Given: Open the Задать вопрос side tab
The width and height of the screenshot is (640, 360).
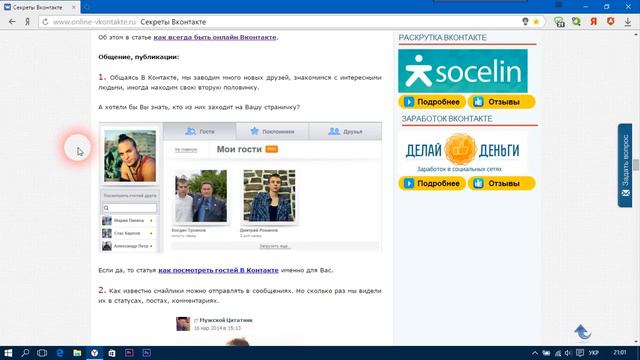Looking at the screenshot, I should (625, 165).
